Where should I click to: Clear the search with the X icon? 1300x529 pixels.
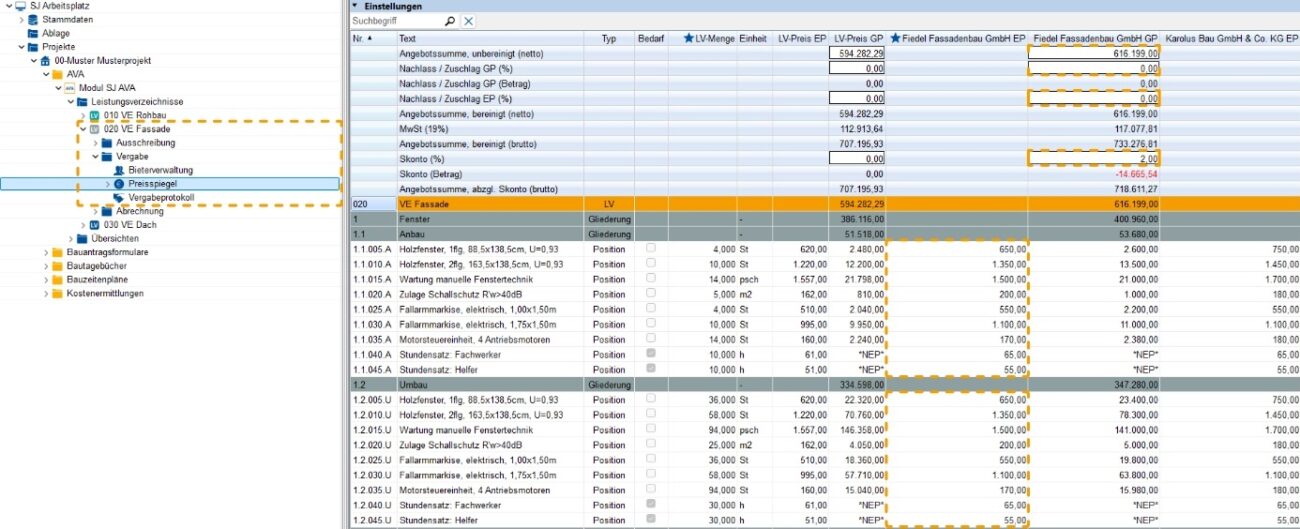[x=468, y=21]
